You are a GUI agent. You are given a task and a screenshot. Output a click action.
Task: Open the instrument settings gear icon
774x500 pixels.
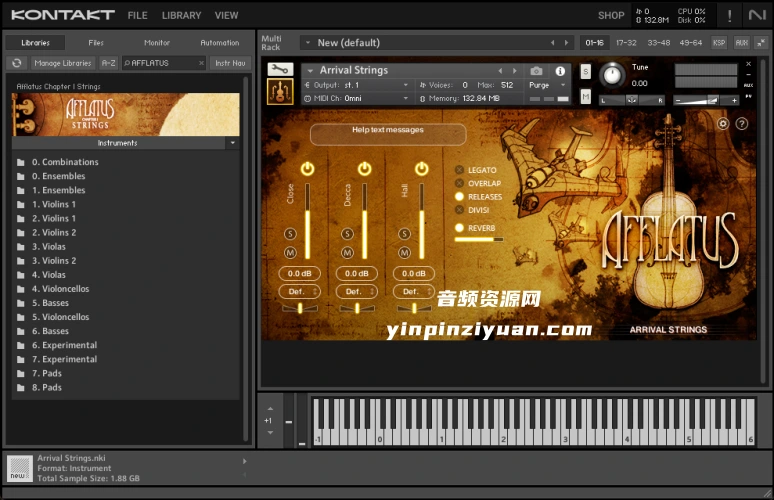(723, 124)
